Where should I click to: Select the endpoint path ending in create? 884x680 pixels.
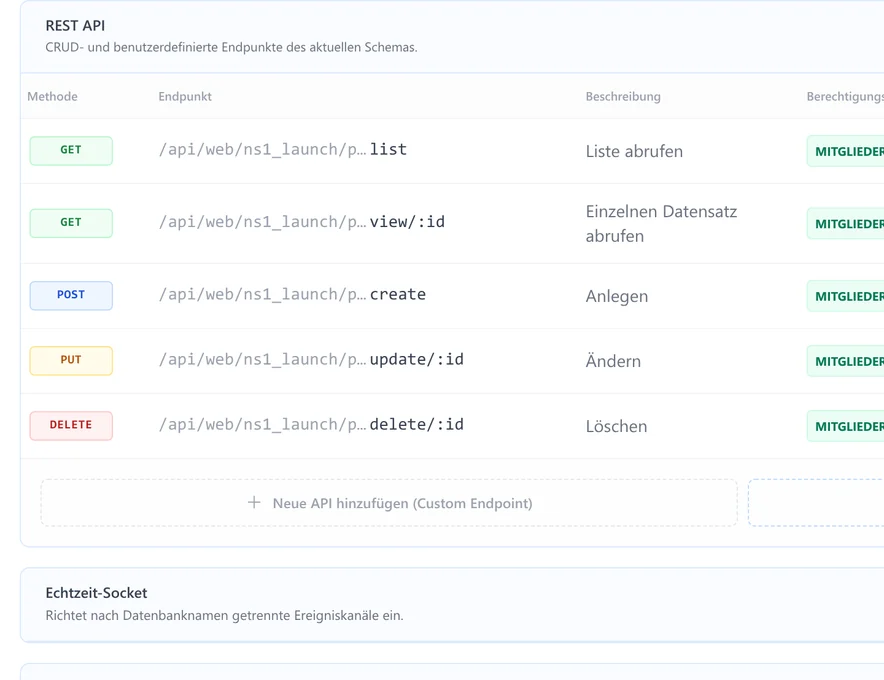click(292, 295)
